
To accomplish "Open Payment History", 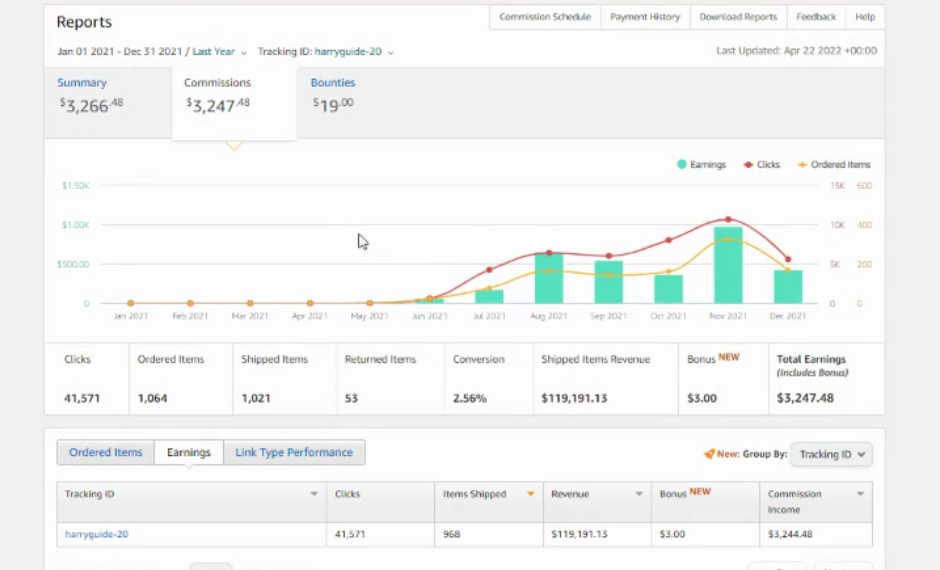I will pos(645,17).
